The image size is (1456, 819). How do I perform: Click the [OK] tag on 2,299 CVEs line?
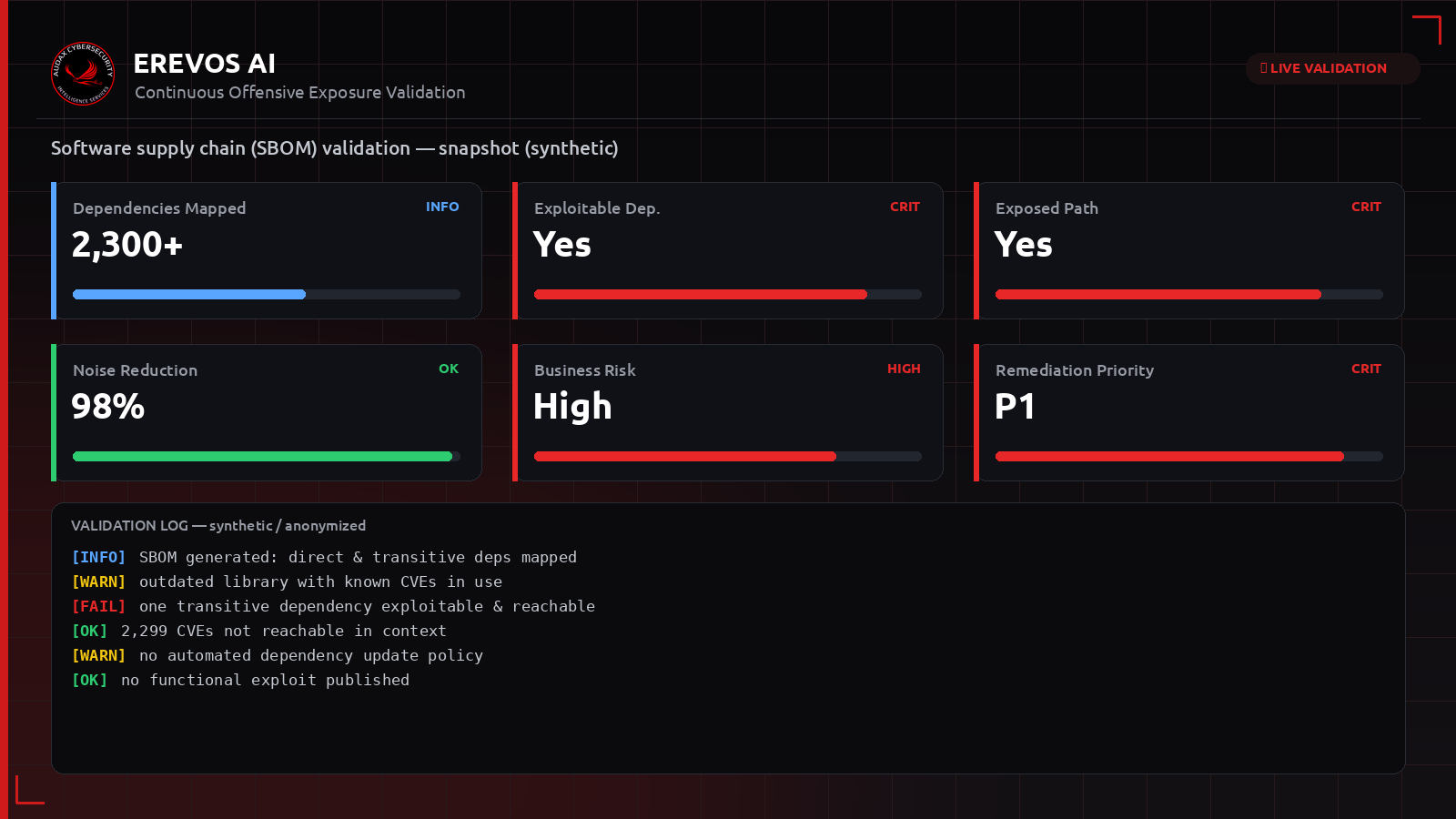[x=90, y=631]
